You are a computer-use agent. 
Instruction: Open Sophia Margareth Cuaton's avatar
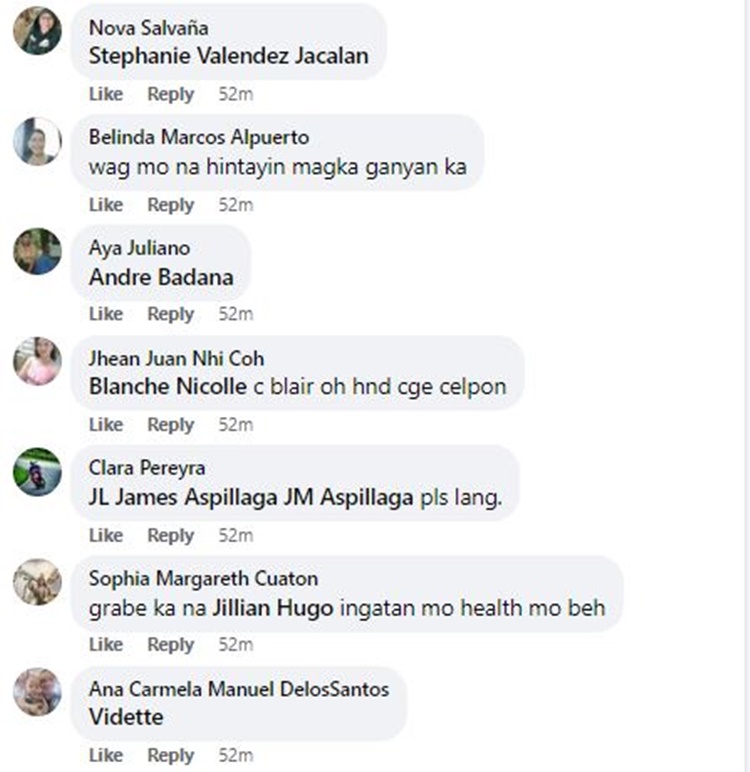[37, 582]
